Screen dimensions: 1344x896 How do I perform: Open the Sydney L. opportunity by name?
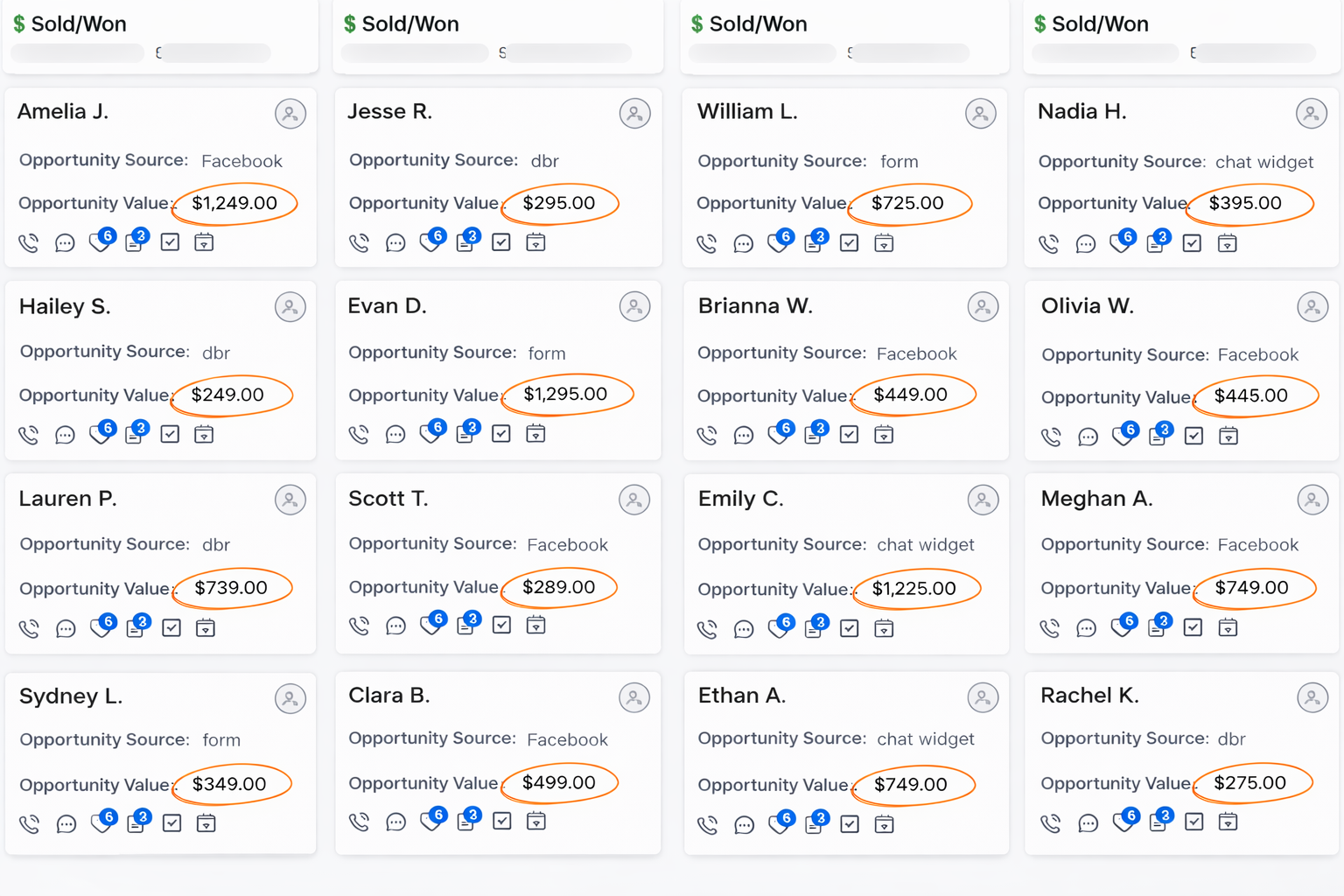pos(71,696)
